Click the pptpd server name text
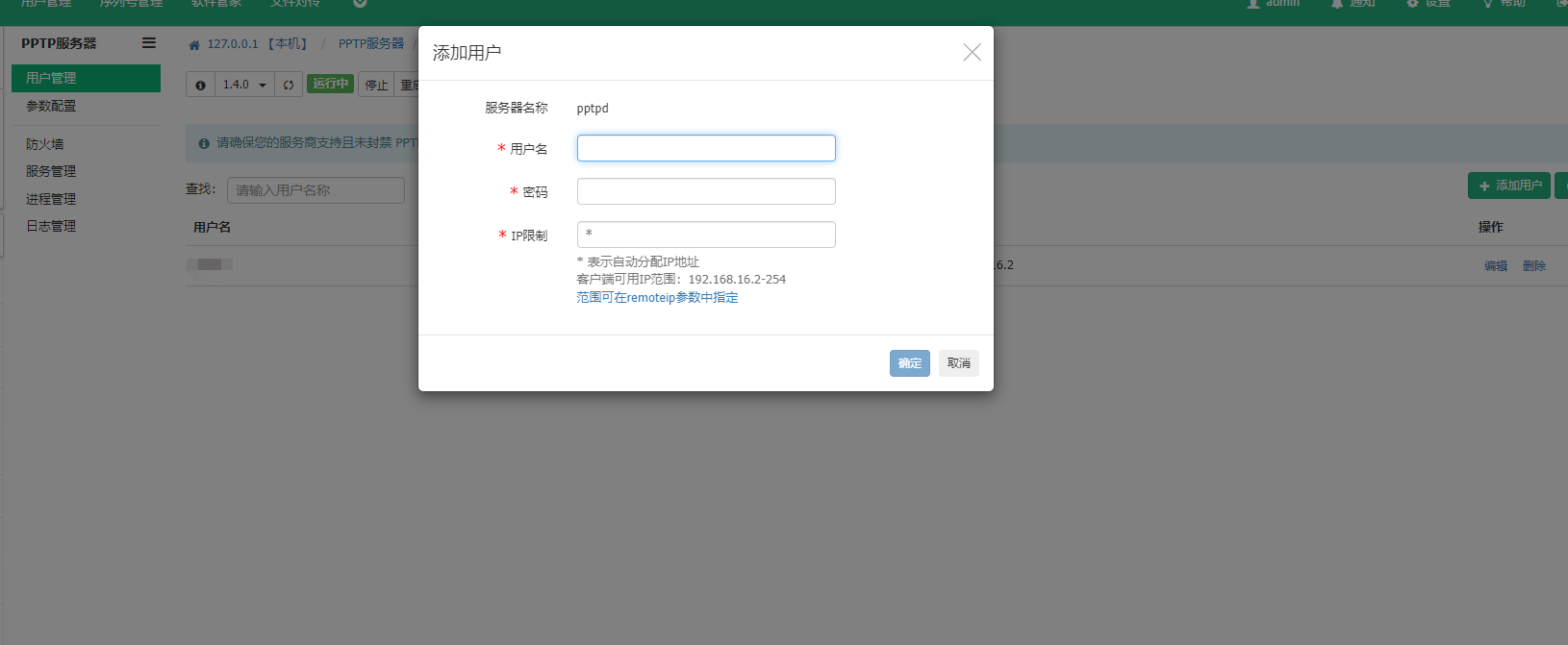This screenshot has width=1568, height=645. point(593,109)
